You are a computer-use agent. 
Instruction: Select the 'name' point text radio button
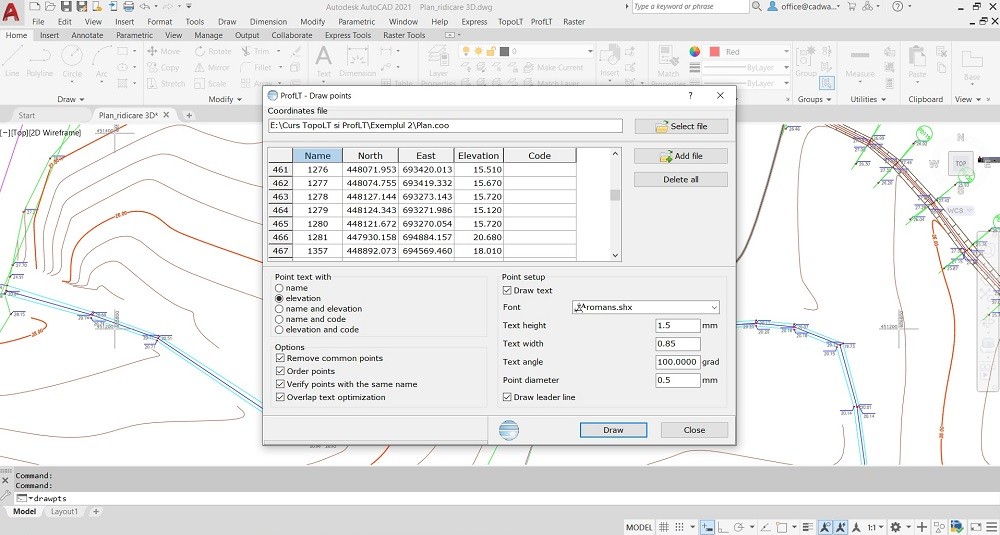click(279, 288)
